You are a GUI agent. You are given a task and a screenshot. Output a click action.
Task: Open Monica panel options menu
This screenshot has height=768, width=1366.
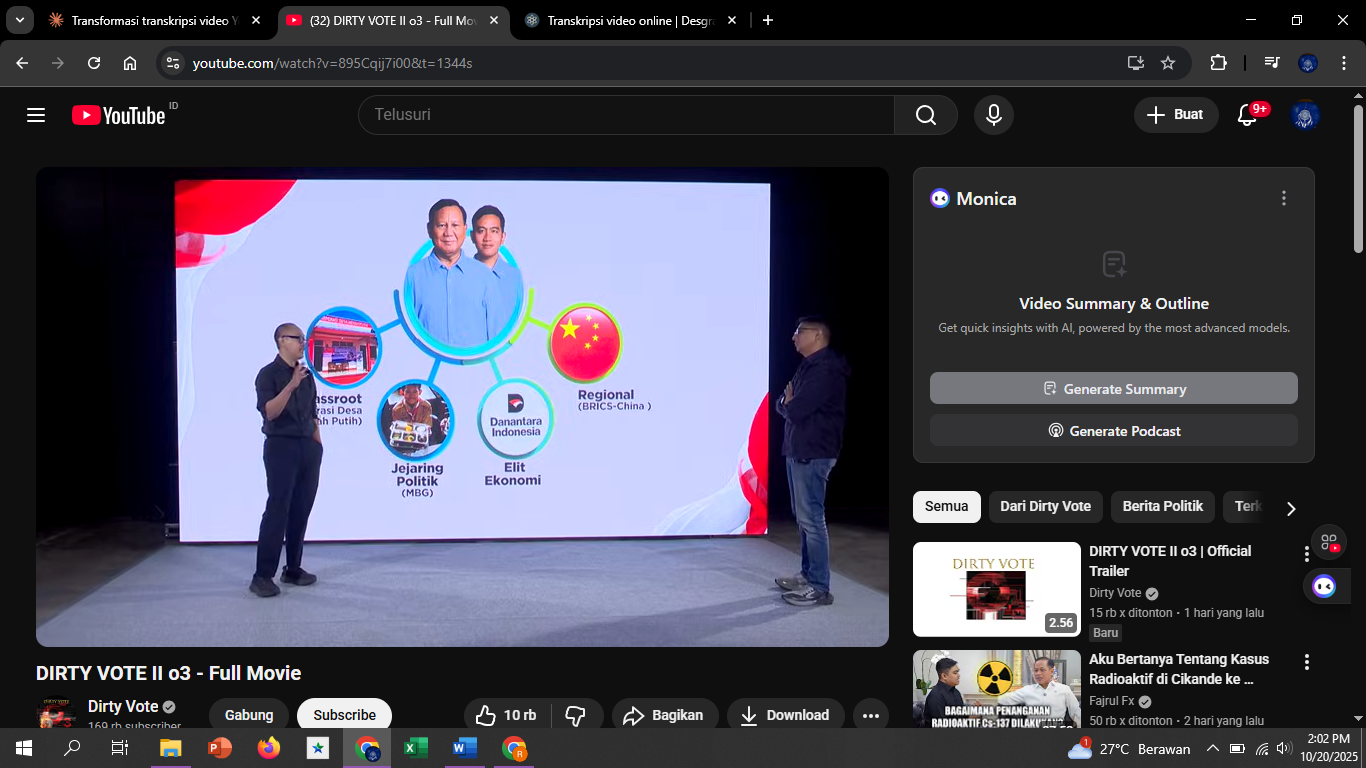pos(1284,198)
